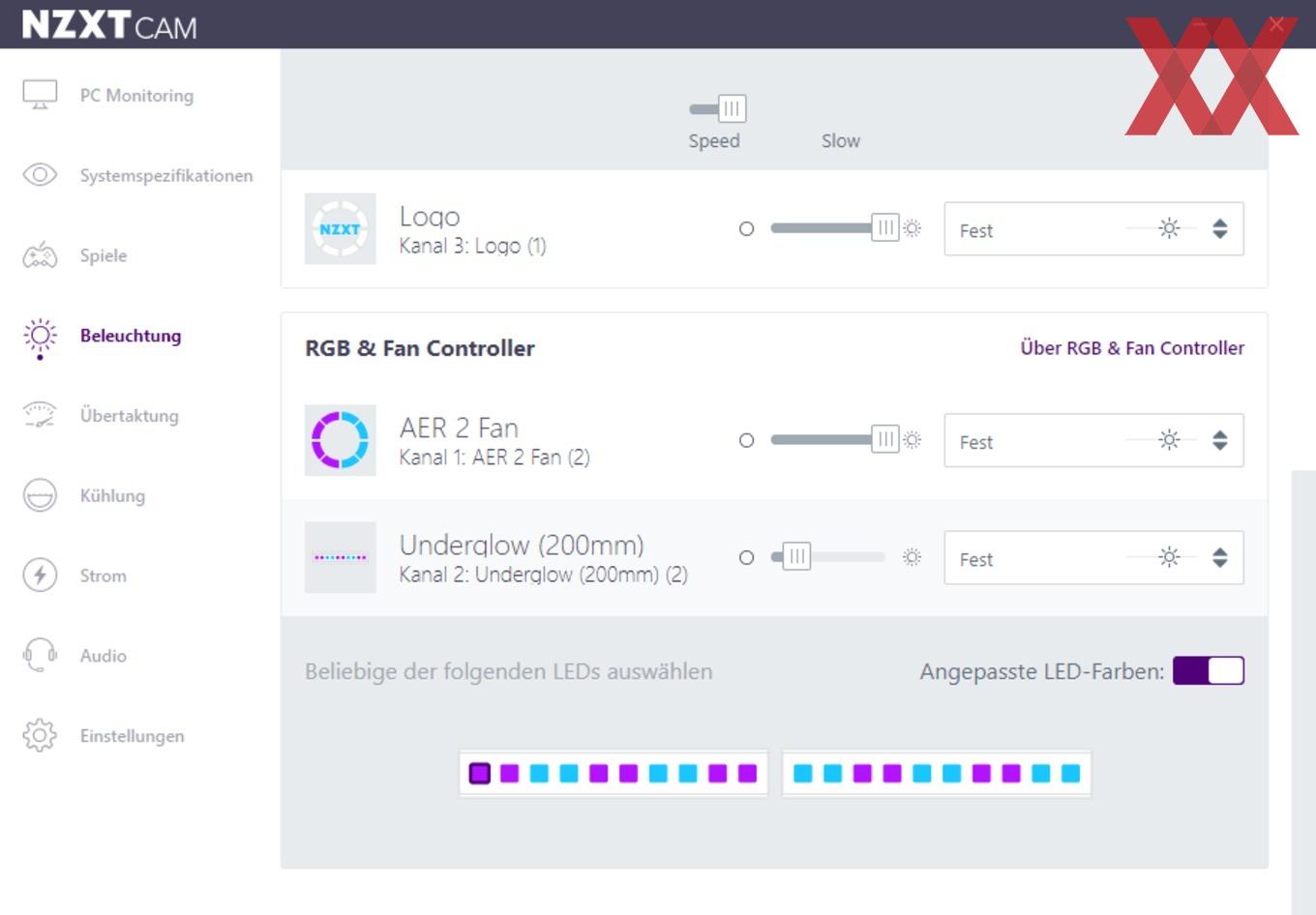The image size is (1316, 915).
Task: Click the Einstellungen gear icon
Action: pyautogui.click(x=40, y=735)
